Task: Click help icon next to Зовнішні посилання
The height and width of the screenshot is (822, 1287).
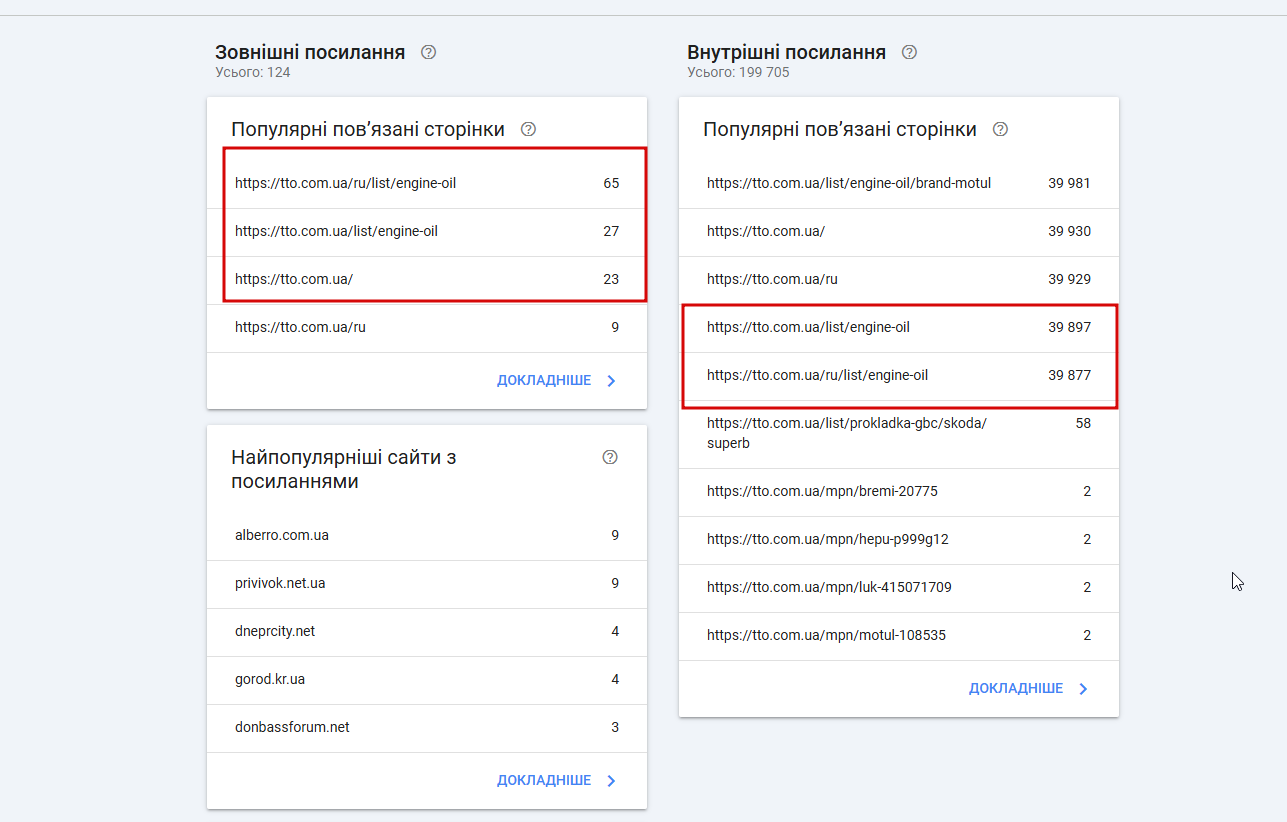Action: pyautogui.click(x=429, y=52)
